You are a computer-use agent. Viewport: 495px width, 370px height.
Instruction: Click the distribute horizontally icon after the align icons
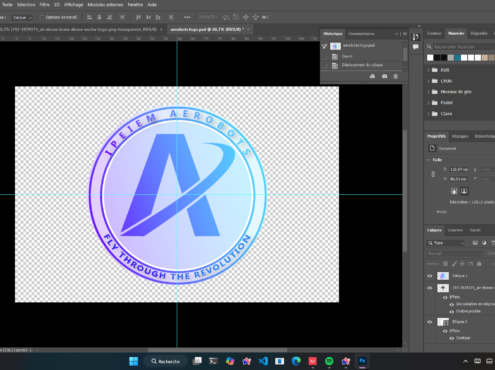click(122, 17)
